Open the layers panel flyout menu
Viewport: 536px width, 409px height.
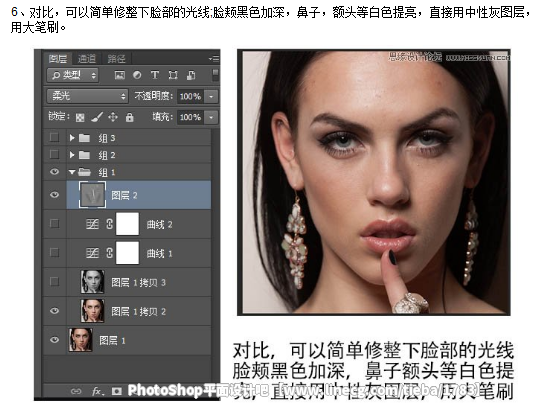pos(214,59)
